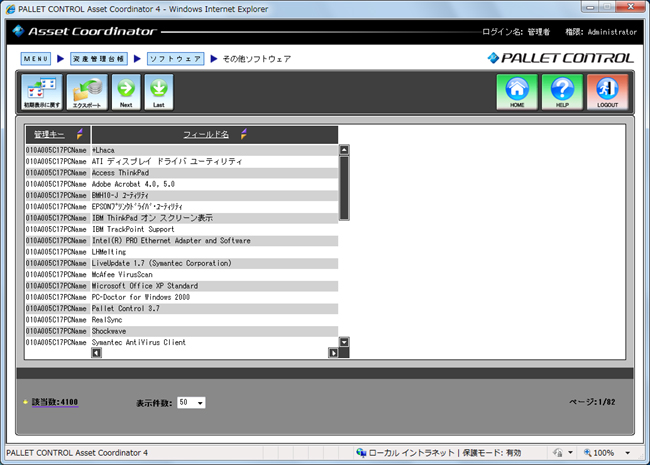Click the 権限: Administrator label
The height and width of the screenshot is (465, 650).
tap(601, 32)
